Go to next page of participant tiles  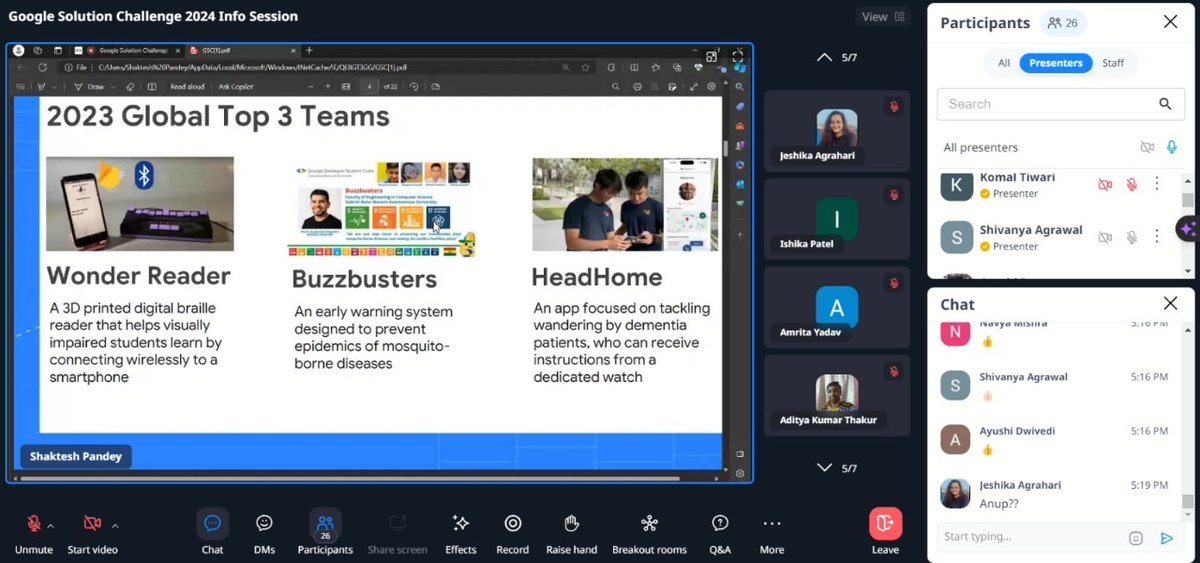point(824,468)
